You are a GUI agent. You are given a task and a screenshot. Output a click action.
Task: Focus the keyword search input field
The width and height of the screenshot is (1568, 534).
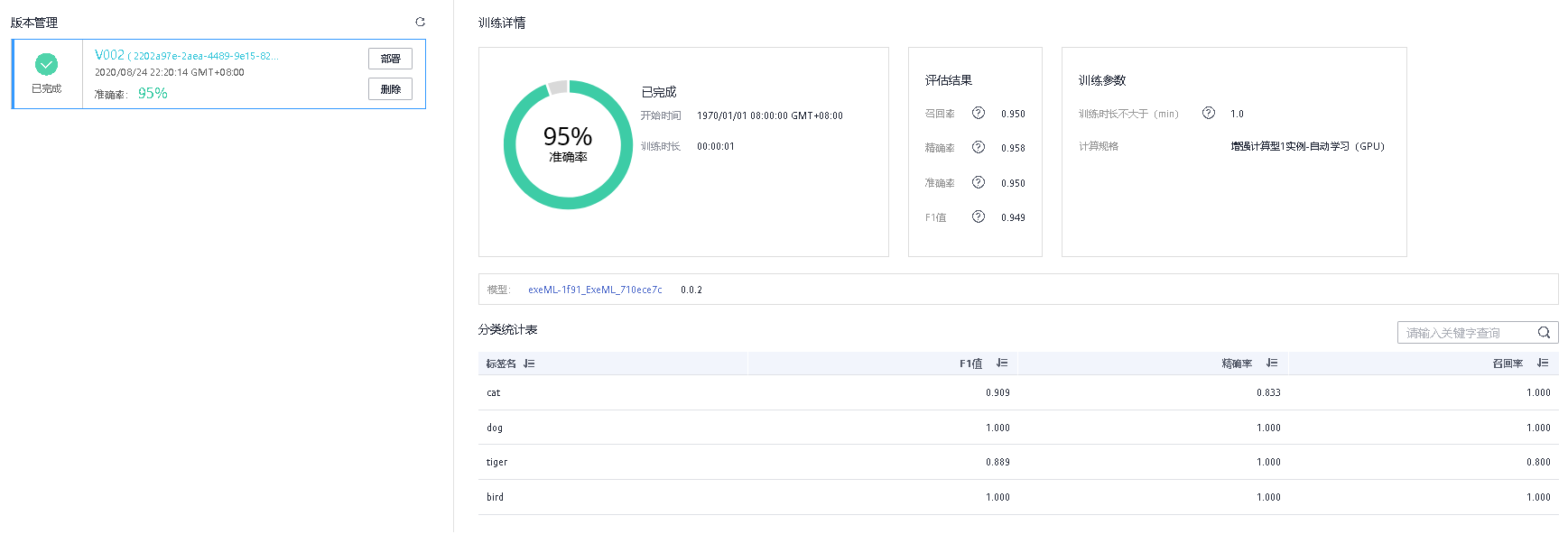tap(1466, 333)
